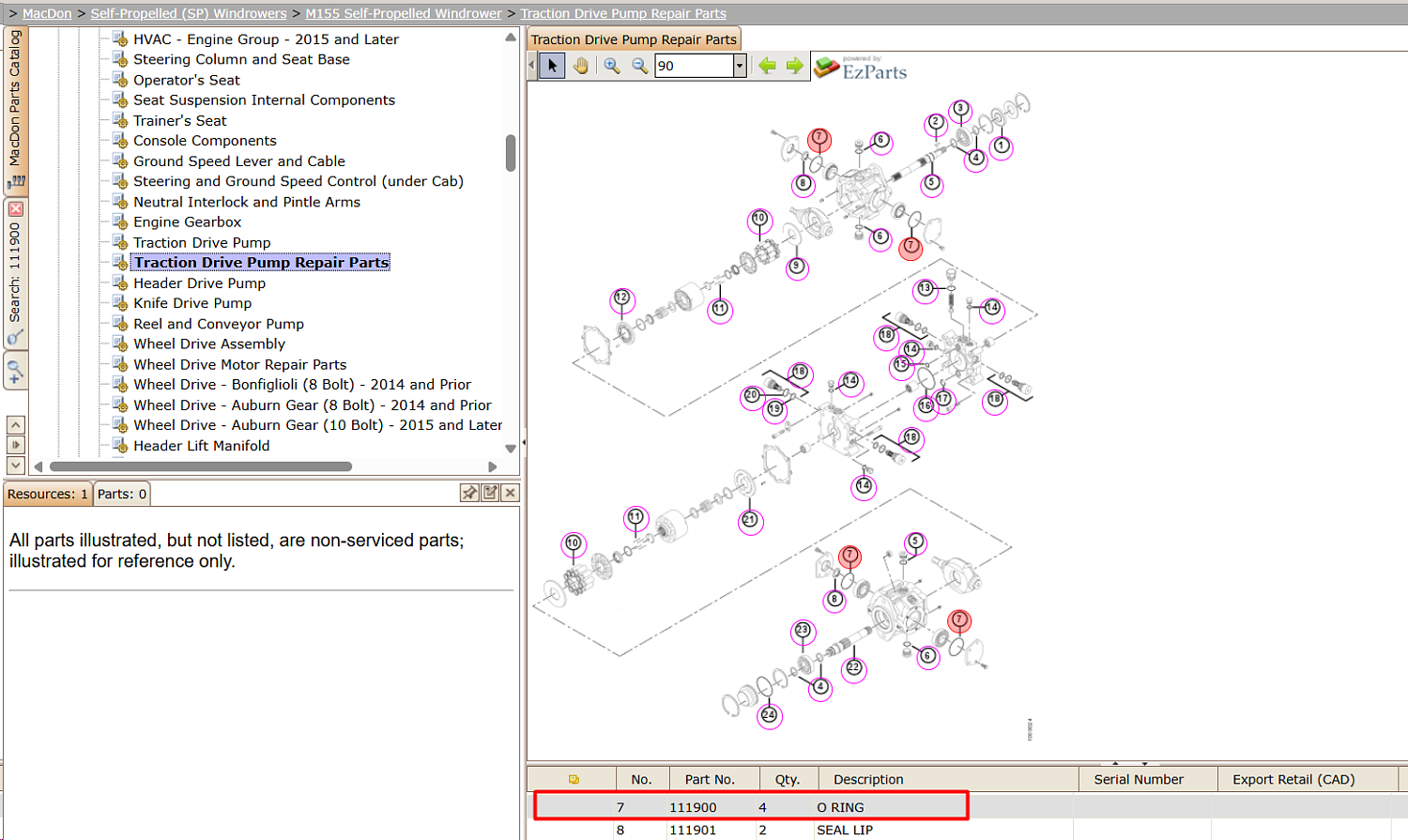
Task: Select the Traction Drive Pump Repair Parts diagram tab
Action: 635,39
